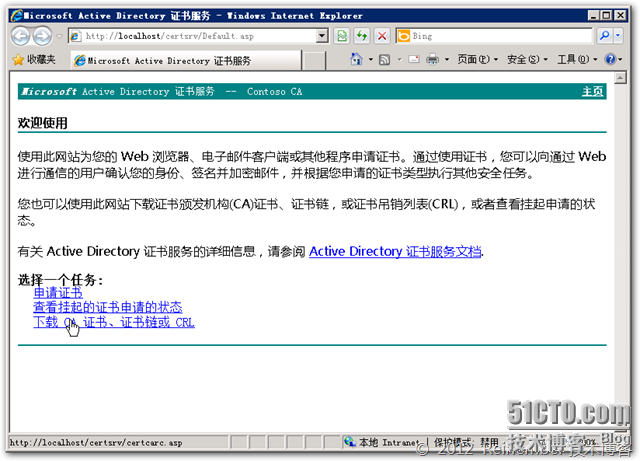Click the red Stop loading icon
The image size is (640, 461).
382,36
